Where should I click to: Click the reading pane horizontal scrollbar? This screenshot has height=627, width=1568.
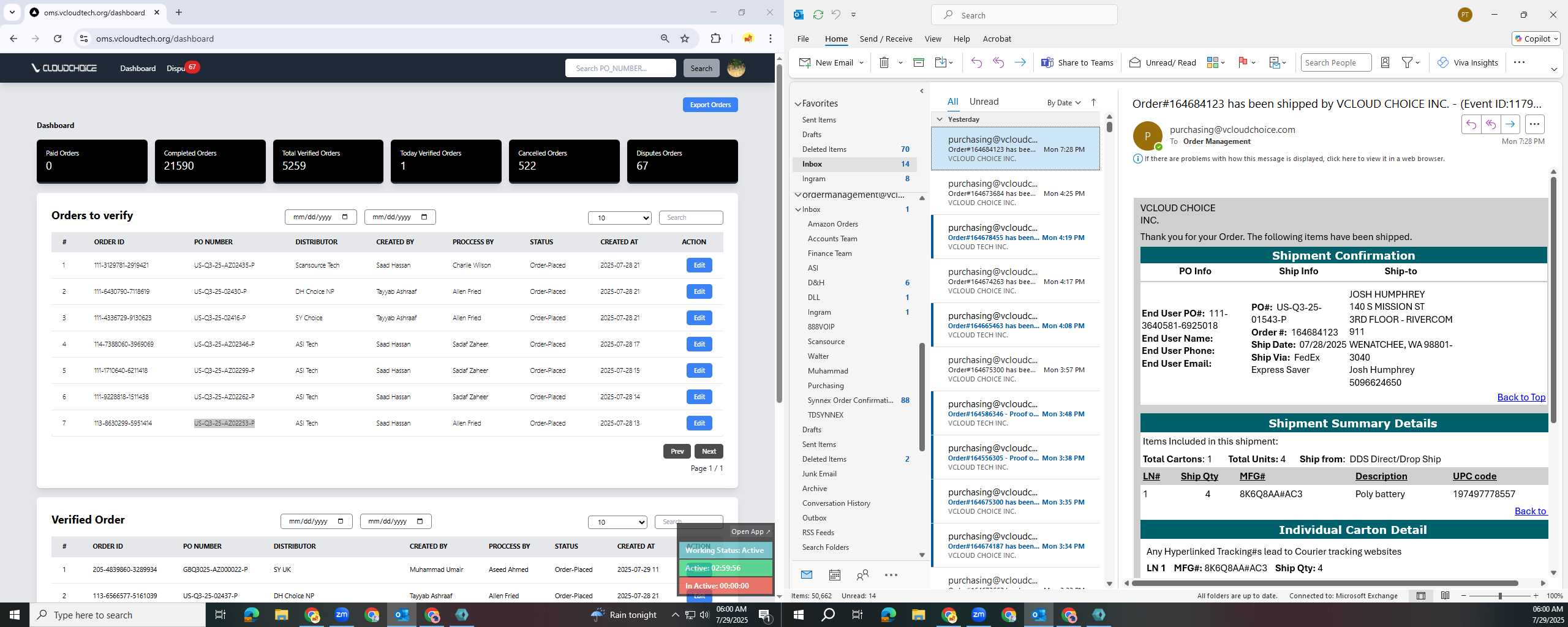click(1324, 583)
